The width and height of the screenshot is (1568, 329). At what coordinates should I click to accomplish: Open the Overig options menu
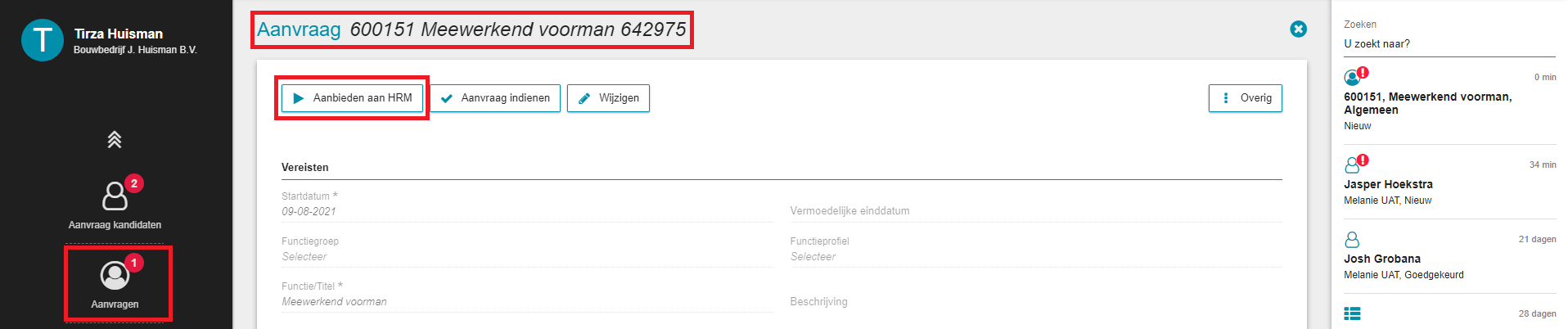[x=1245, y=98]
